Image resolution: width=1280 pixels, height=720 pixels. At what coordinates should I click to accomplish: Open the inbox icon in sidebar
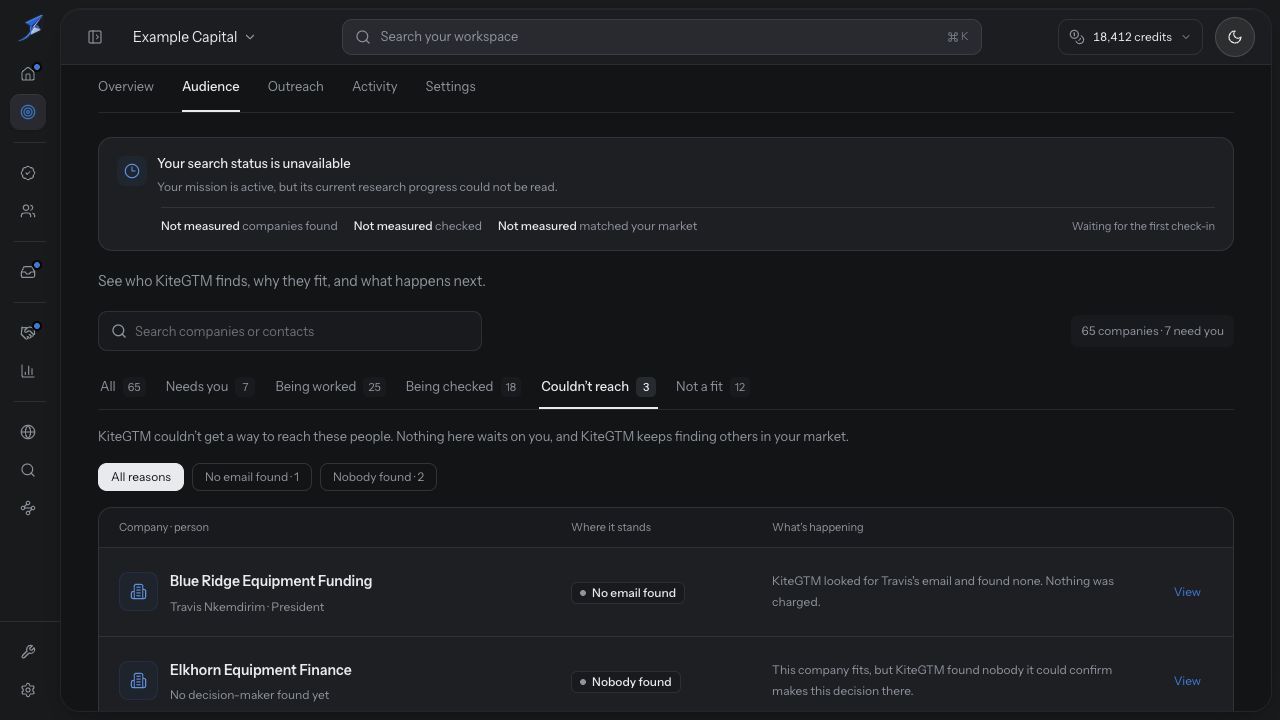pos(28,272)
